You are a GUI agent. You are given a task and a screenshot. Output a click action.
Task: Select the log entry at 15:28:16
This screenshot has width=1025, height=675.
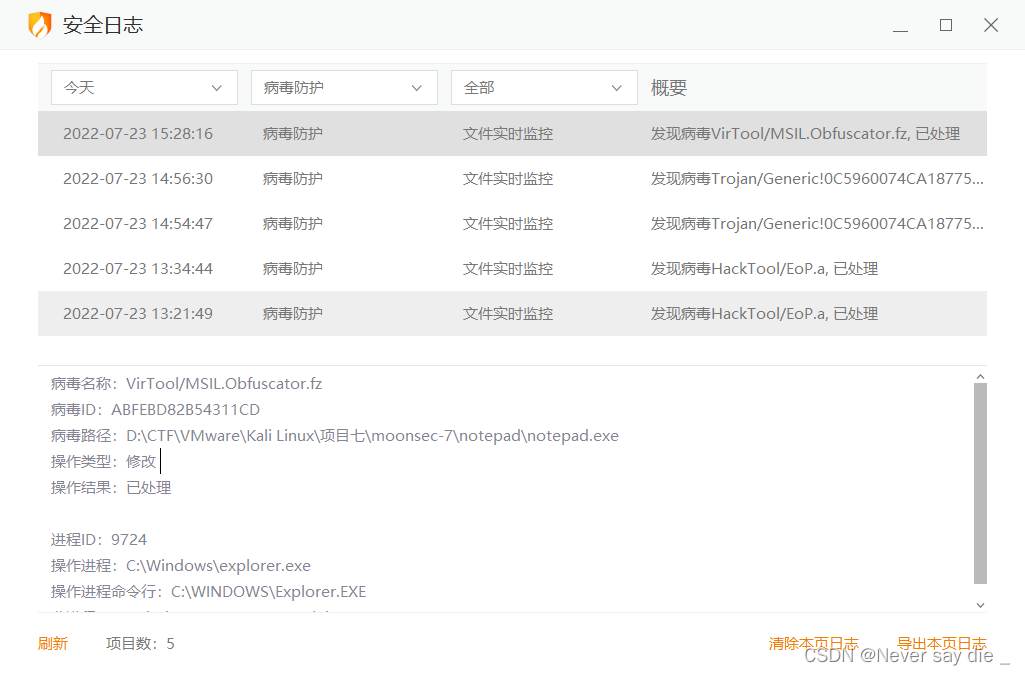pyautogui.click(x=512, y=133)
